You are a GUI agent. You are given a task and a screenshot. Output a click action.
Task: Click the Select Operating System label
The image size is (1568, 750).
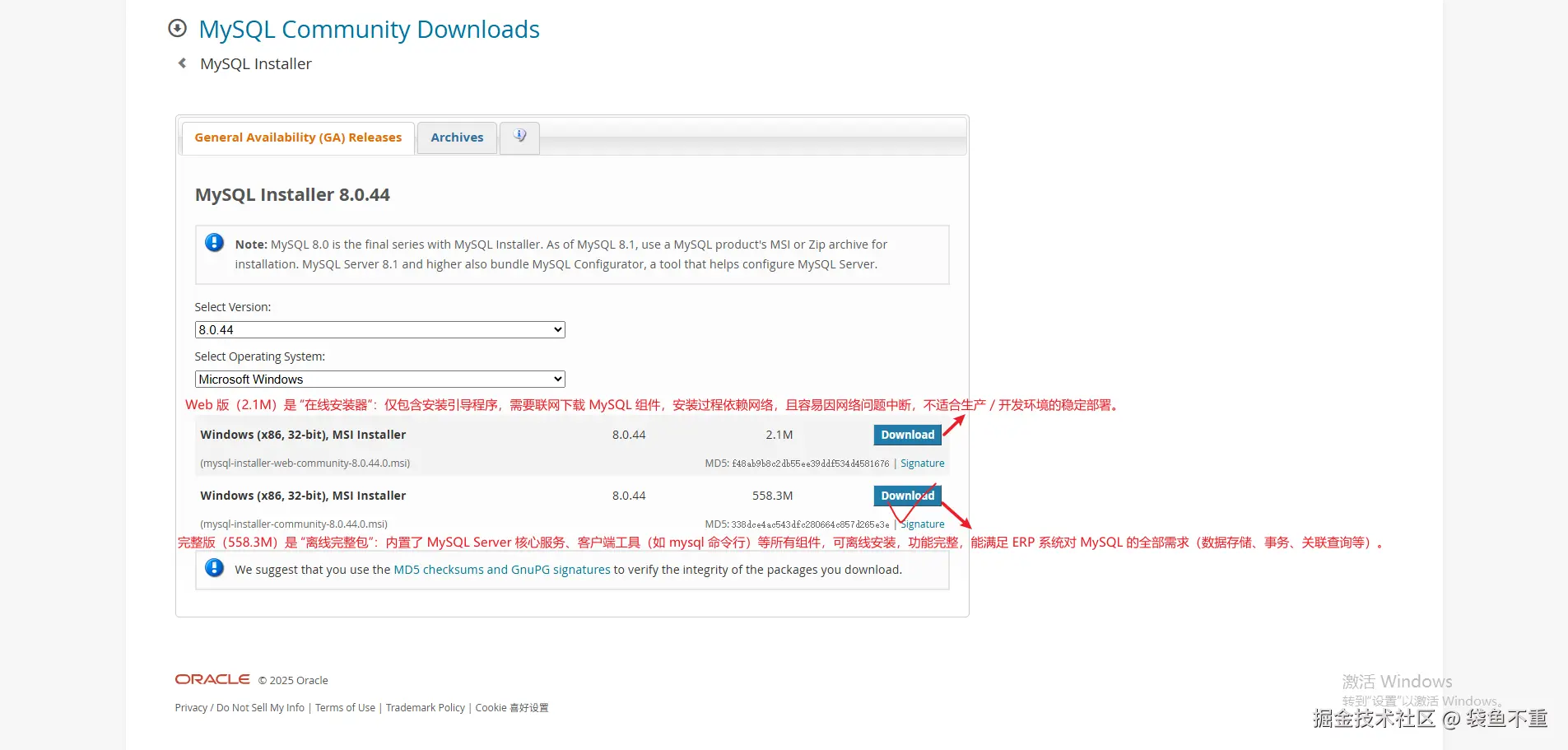[260, 356]
